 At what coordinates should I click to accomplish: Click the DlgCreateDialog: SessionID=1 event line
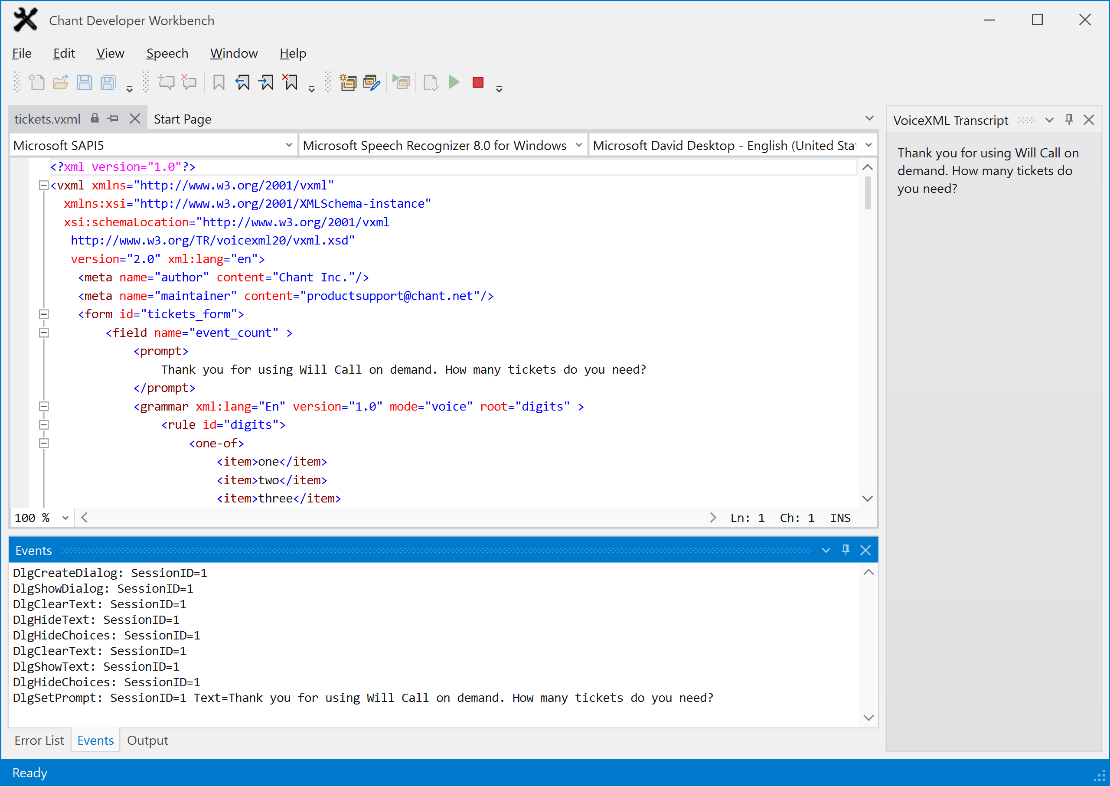pos(110,573)
